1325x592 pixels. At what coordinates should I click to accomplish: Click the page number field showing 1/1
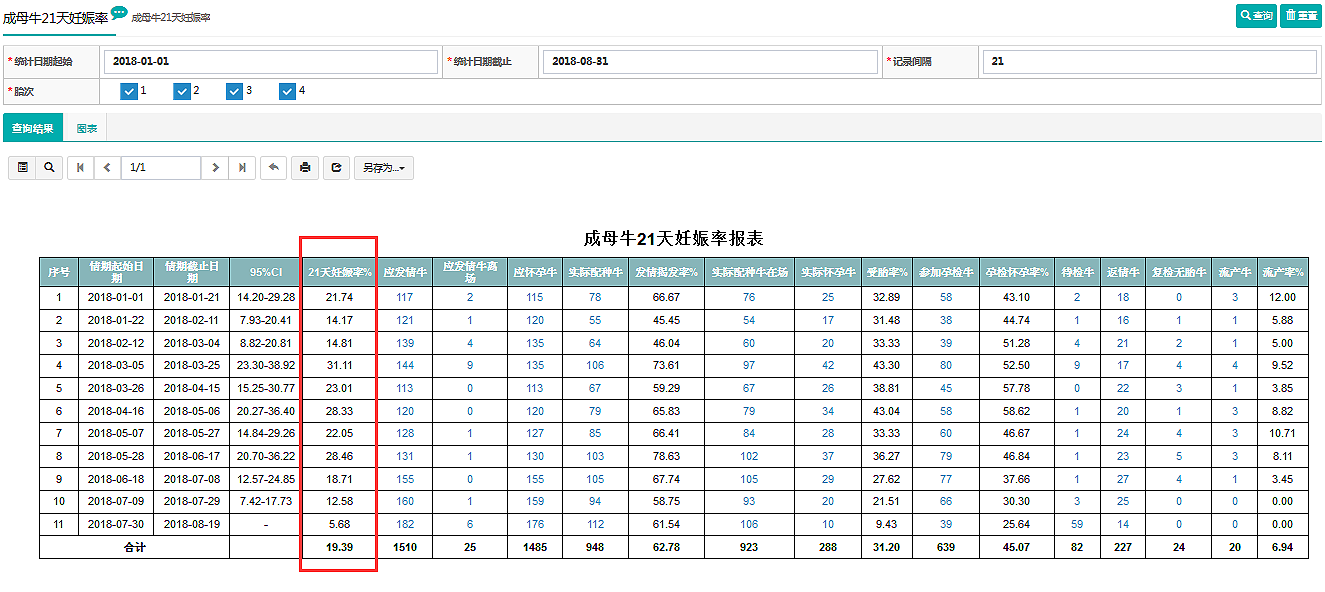[x=160, y=168]
